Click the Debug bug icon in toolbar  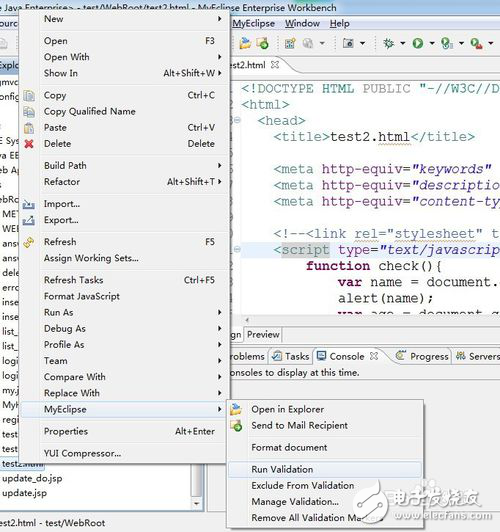388,43
